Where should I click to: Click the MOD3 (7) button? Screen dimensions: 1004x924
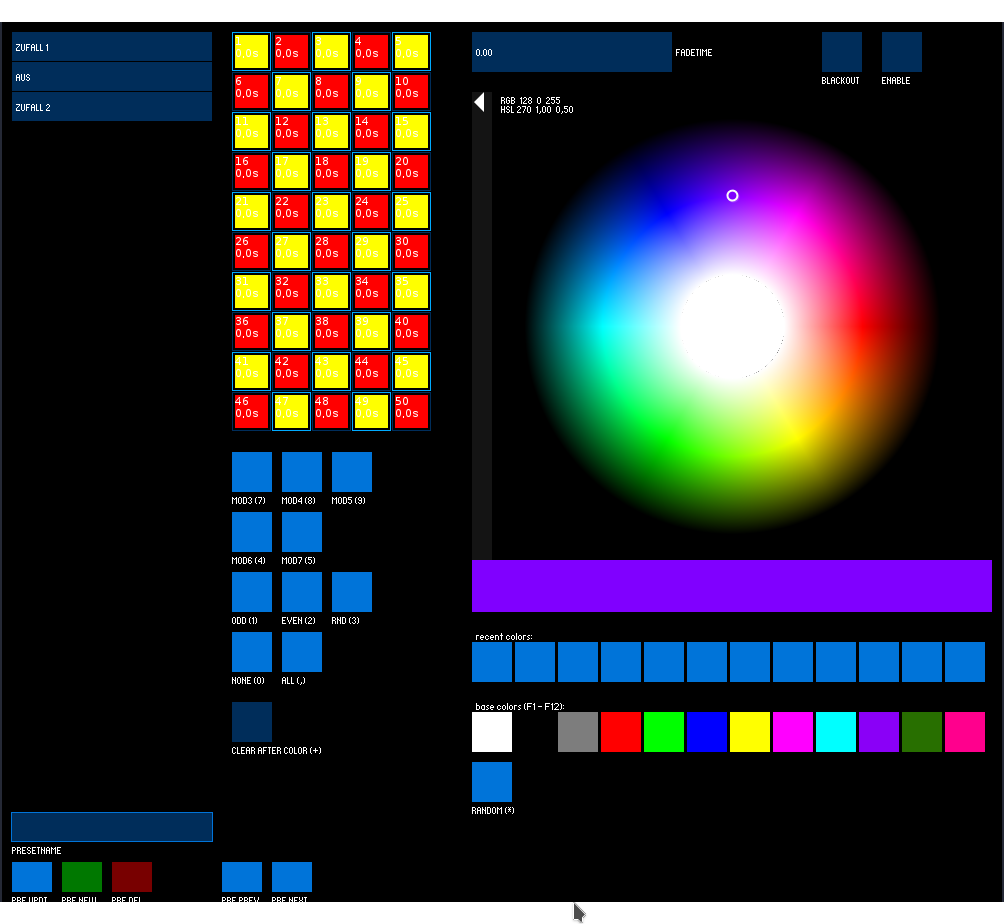(252, 472)
